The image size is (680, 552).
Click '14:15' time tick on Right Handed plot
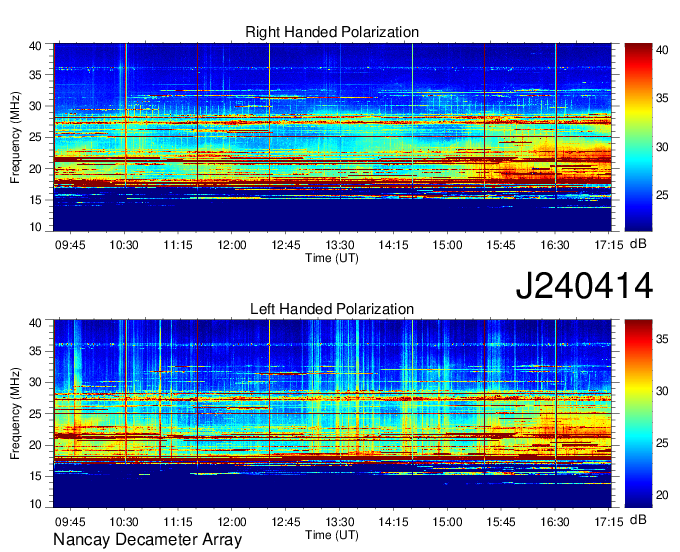point(393,245)
